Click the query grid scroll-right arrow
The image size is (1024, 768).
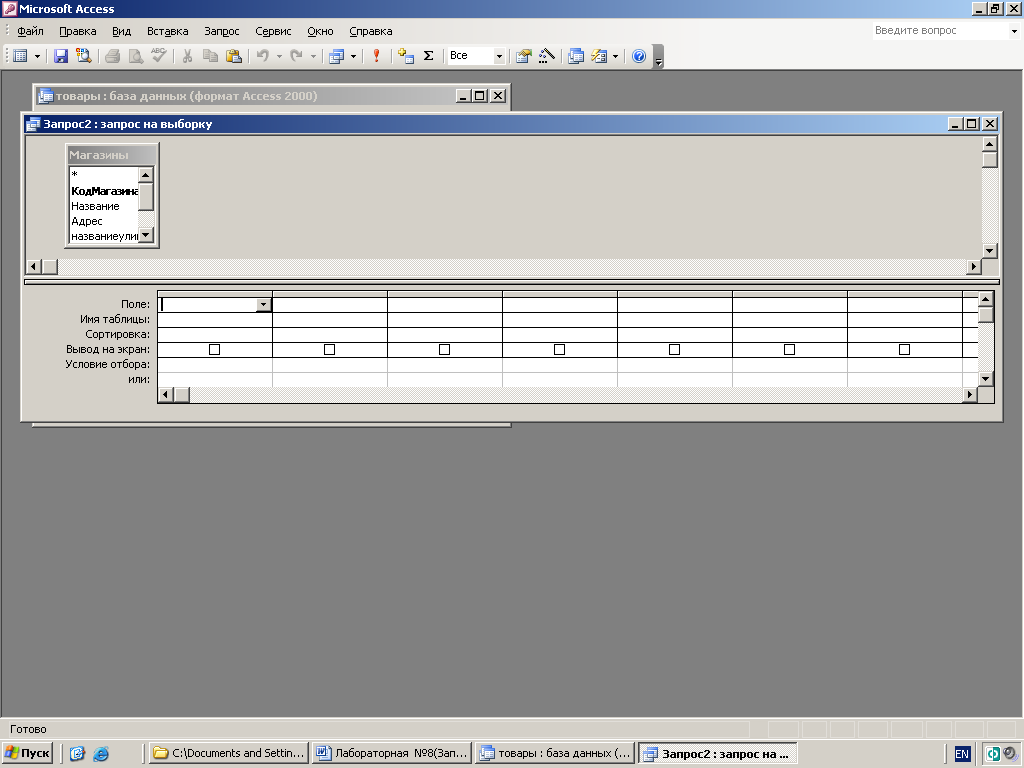click(970, 394)
